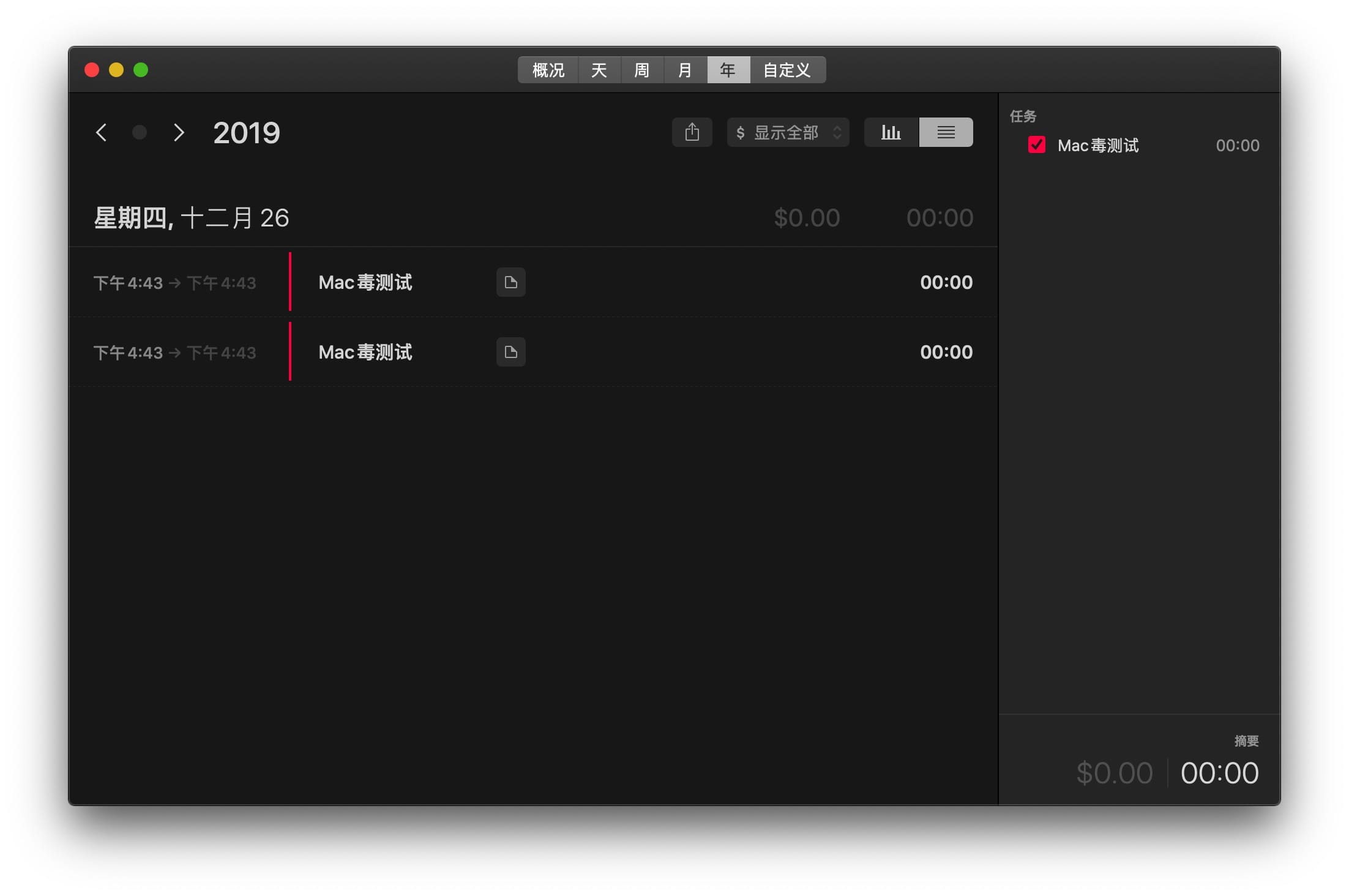
Task: Select the 周 tab
Action: click(641, 70)
